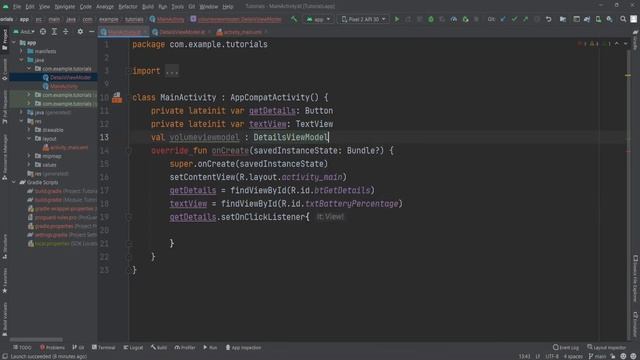The height and width of the screenshot is (360, 640).
Task: Click the Project panel horizontal scrollbar
Action: point(36,340)
